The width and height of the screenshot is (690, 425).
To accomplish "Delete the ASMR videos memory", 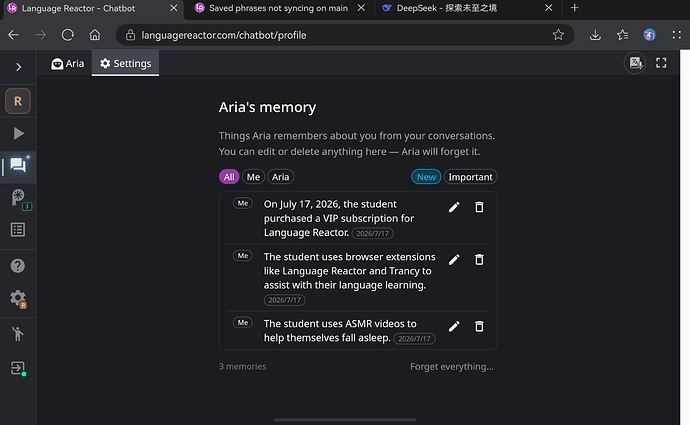I will [x=479, y=326].
